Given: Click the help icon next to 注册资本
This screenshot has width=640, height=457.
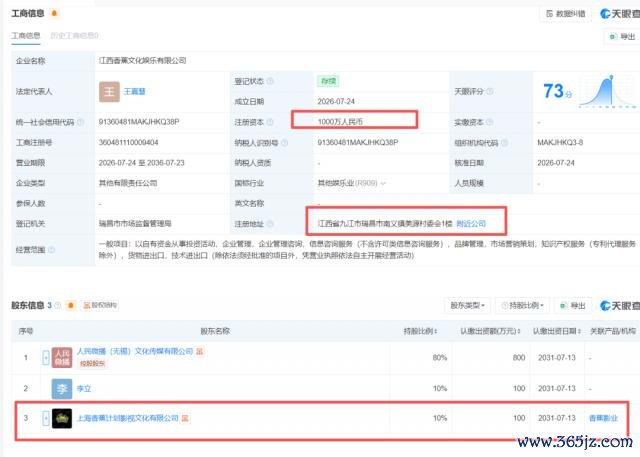Looking at the screenshot, I should 270,122.
